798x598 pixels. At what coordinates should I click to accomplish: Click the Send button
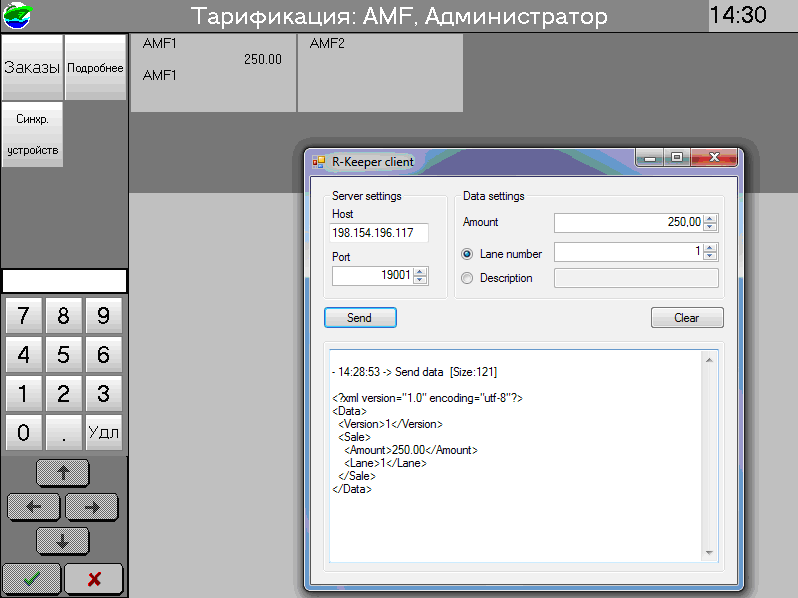point(360,318)
